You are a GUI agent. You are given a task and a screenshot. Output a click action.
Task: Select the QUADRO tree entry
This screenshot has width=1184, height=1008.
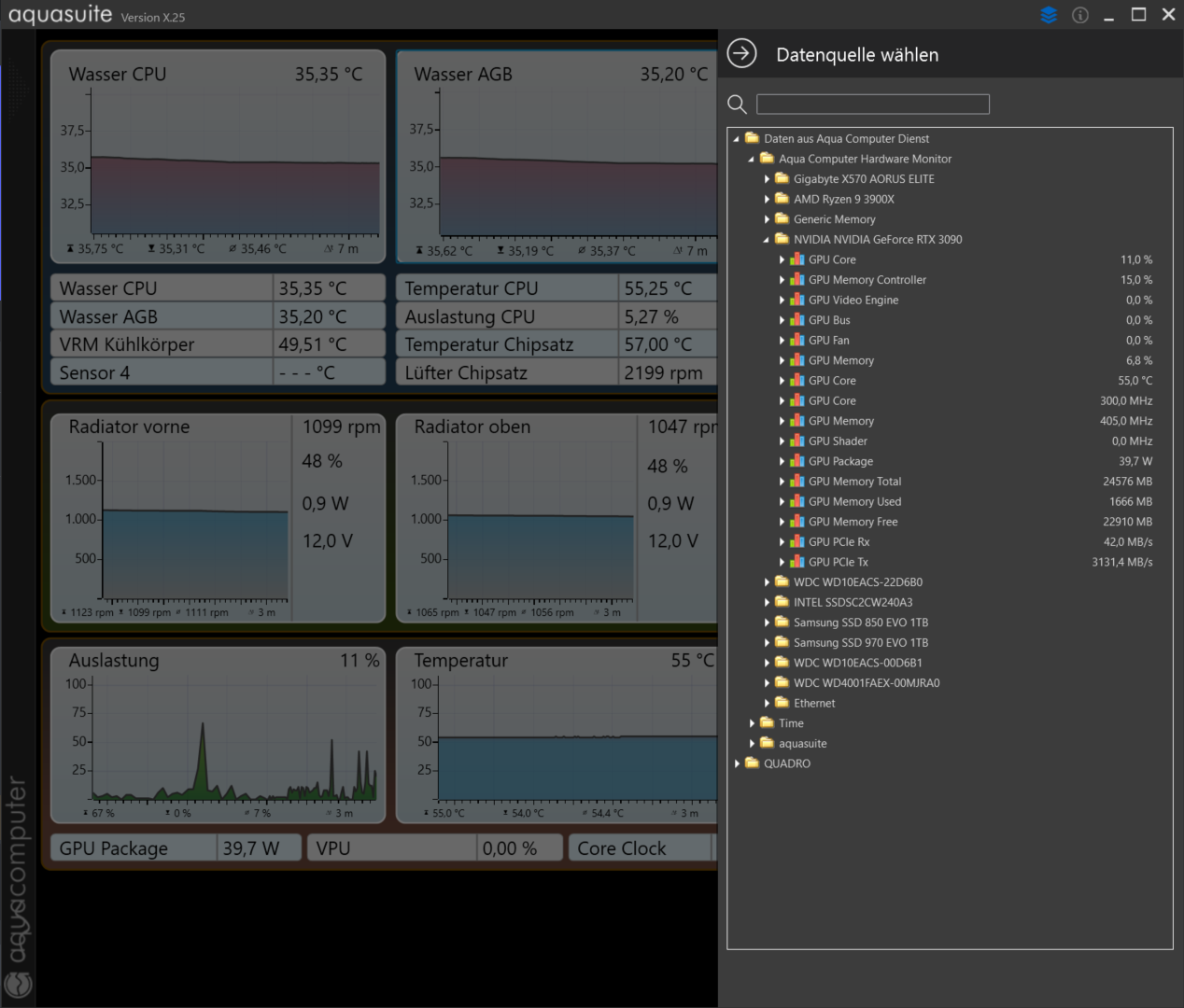pyautogui.click(x=786, y=763)
